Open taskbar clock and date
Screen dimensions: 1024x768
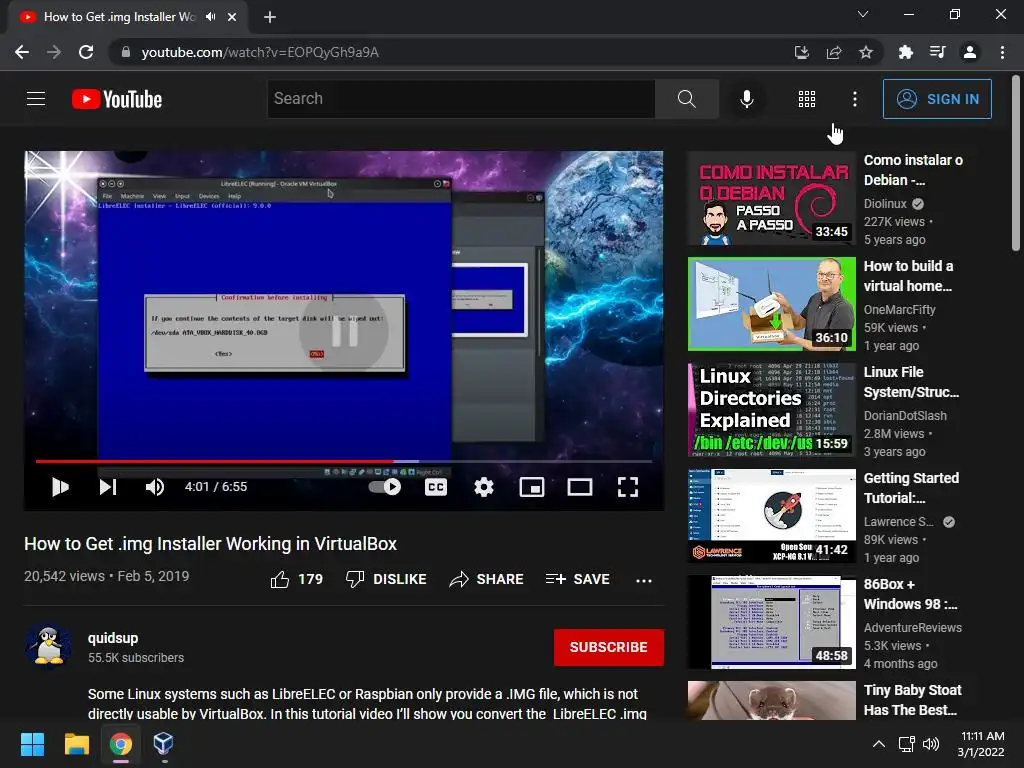coord(981,744)
